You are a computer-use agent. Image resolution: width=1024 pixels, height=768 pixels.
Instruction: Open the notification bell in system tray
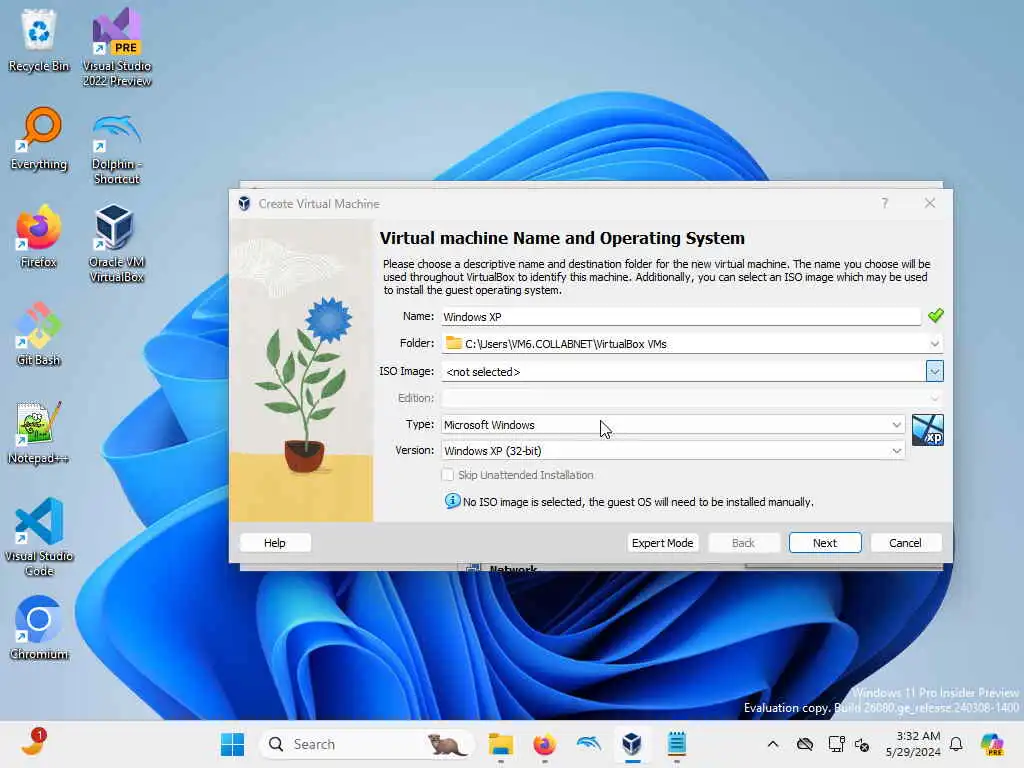tap(956, 744)
